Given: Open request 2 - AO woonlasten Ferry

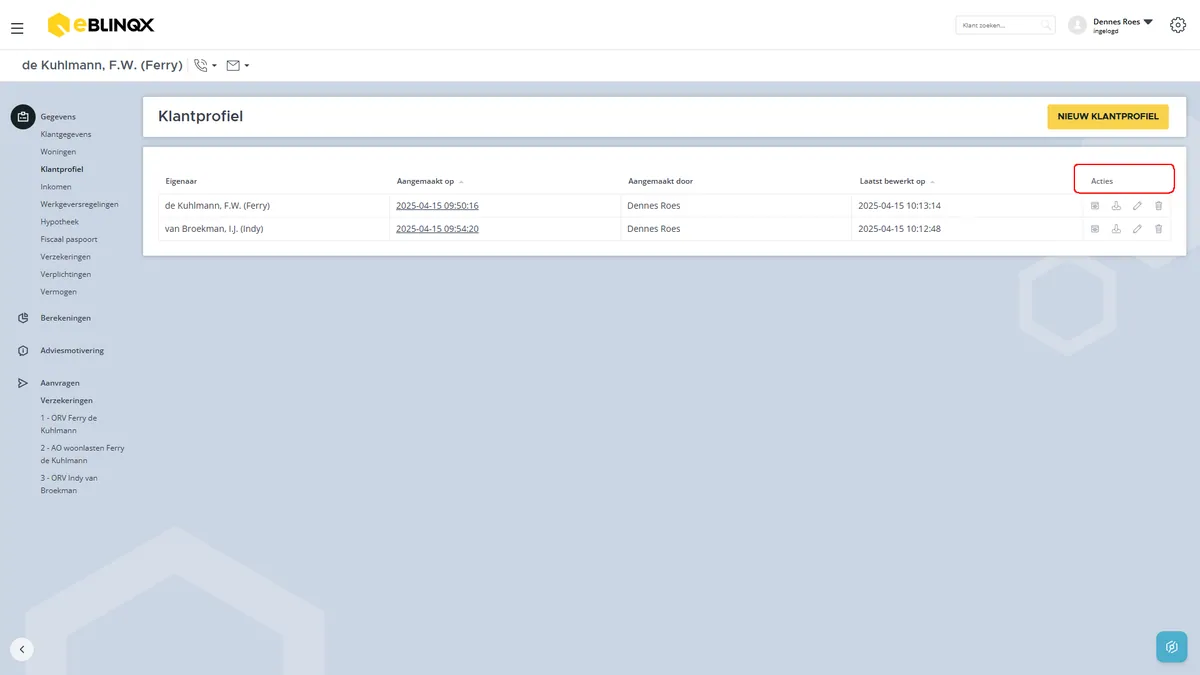Looking at the screenshot, I should [x=82, y=454].
